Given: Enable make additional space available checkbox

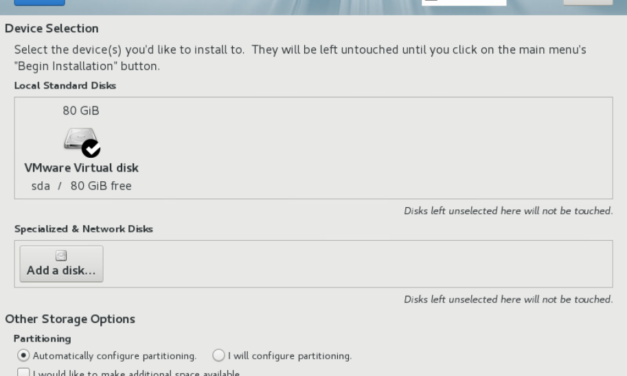Looking at the screenshot, I should point(23,373).
